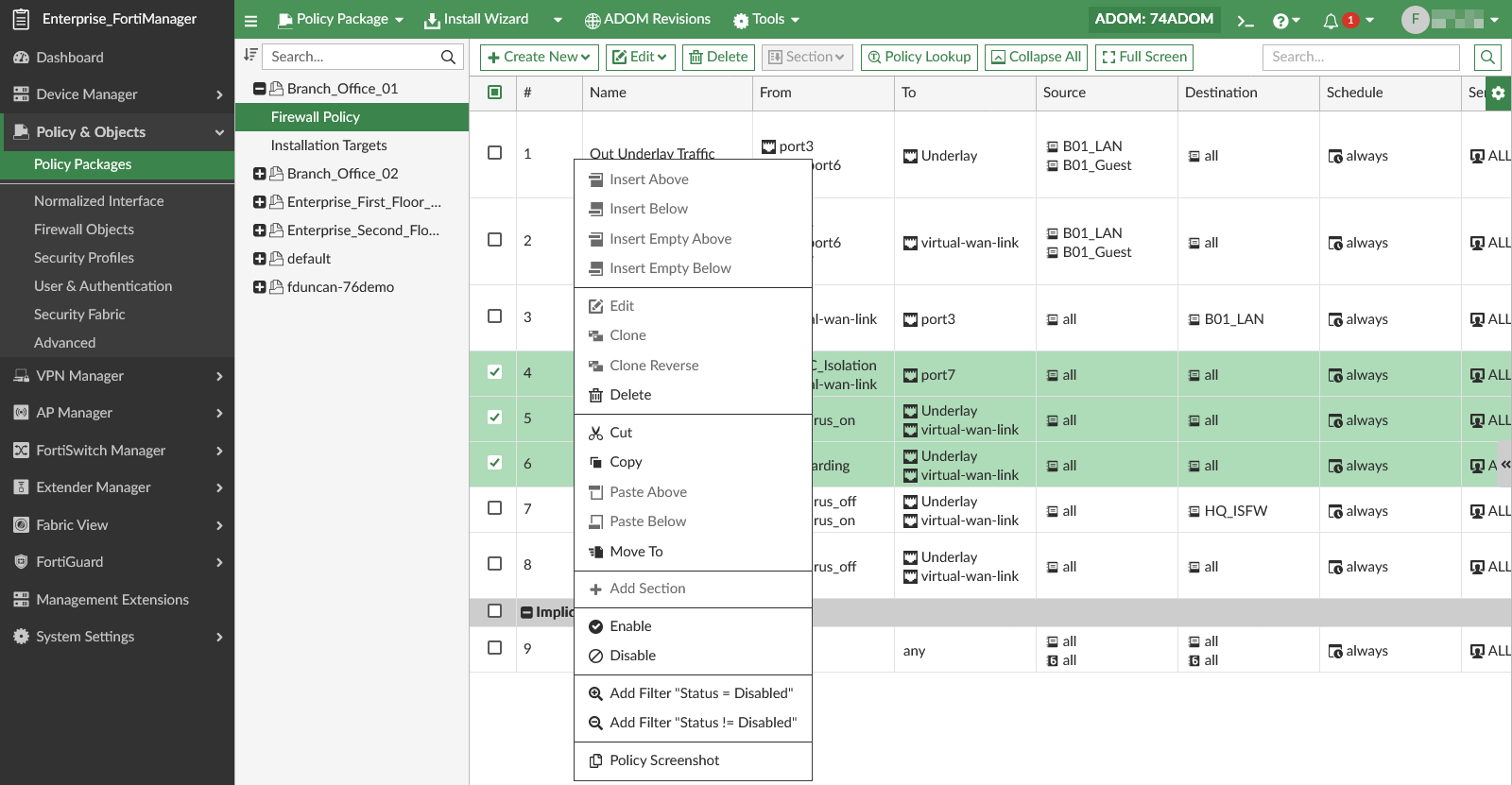The image size is (1512, 785).
Task: Click the Dashboard sidebar icon
Action: coord(21,58)
